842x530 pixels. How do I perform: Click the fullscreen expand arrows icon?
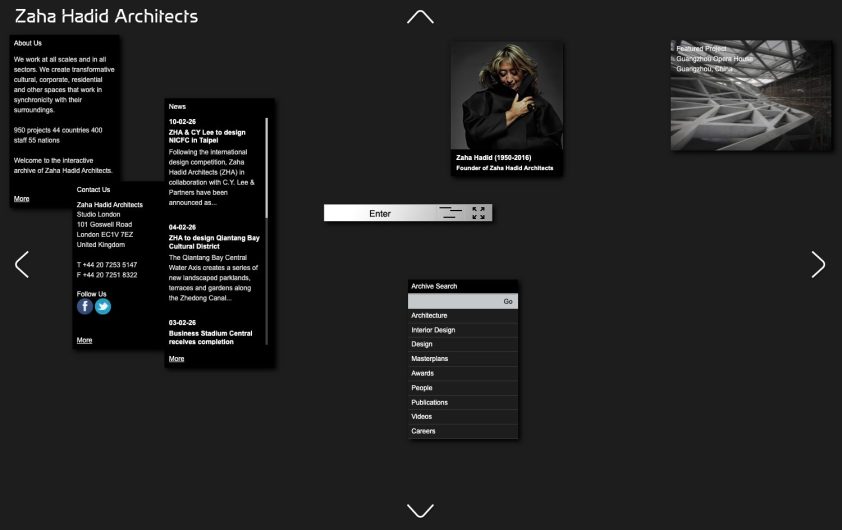[x=479, y=213]
